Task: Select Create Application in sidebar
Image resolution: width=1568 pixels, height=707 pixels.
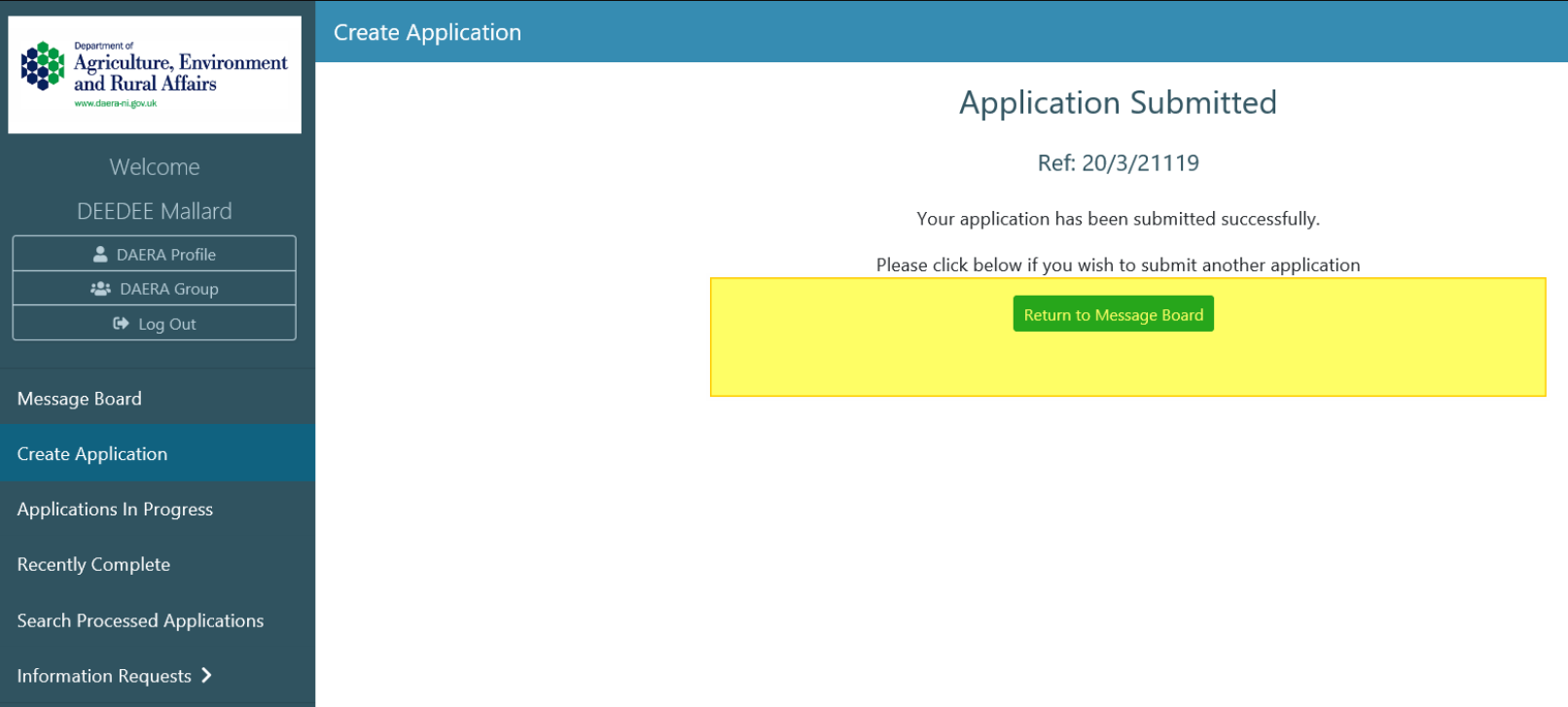Action: (158, 454)
